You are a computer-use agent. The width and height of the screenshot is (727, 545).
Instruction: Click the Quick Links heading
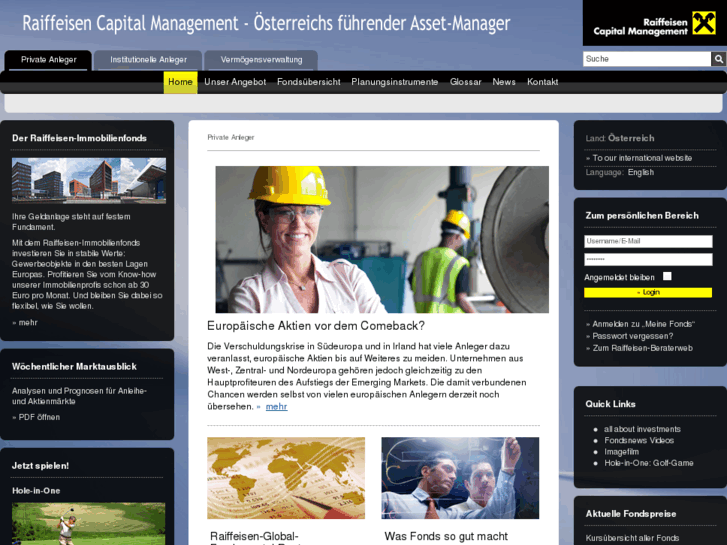610,404
